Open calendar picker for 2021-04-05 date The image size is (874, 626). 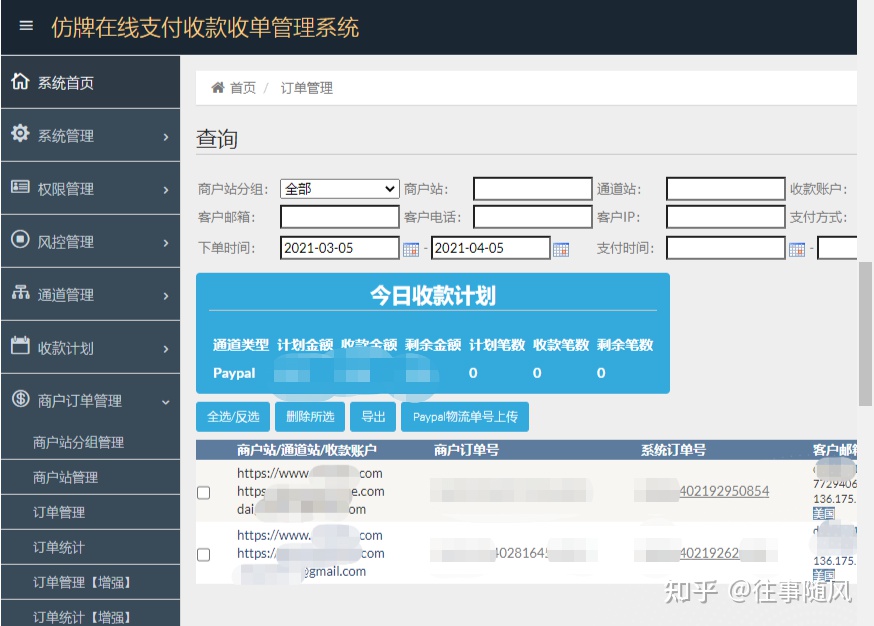pyautogui.click(x=561, y=249)
